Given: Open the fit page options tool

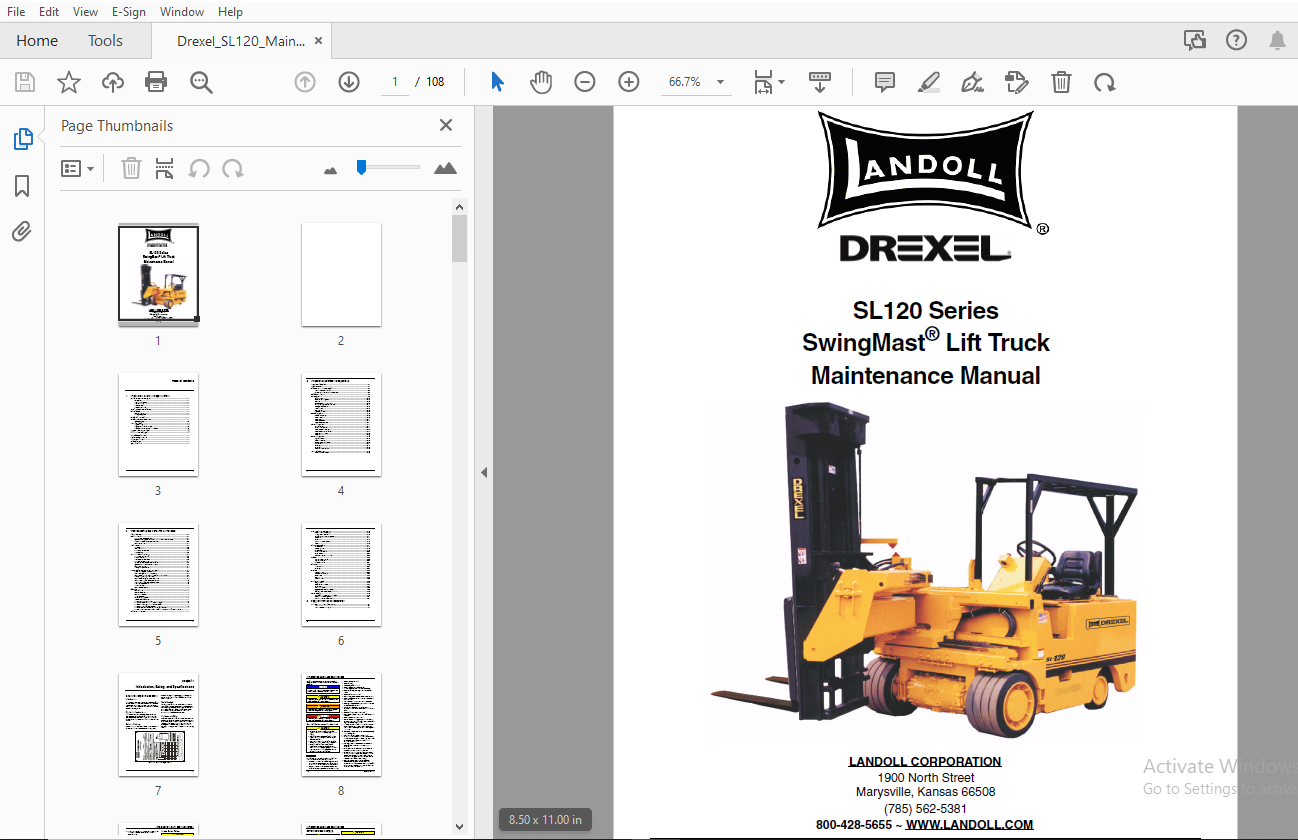Looking at the screenshot, I should (768, 82).
